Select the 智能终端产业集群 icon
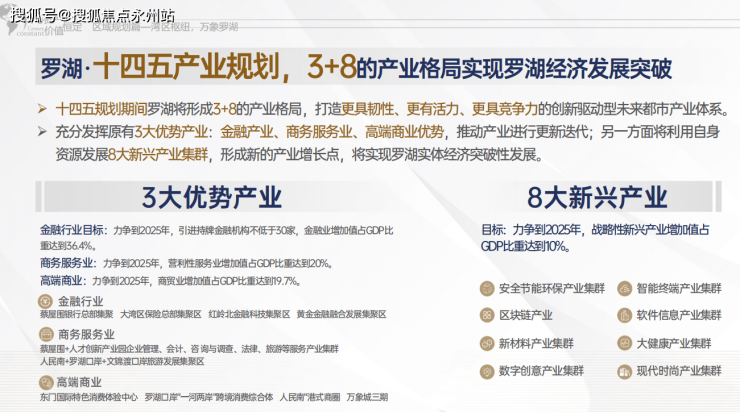 [624, 288]
